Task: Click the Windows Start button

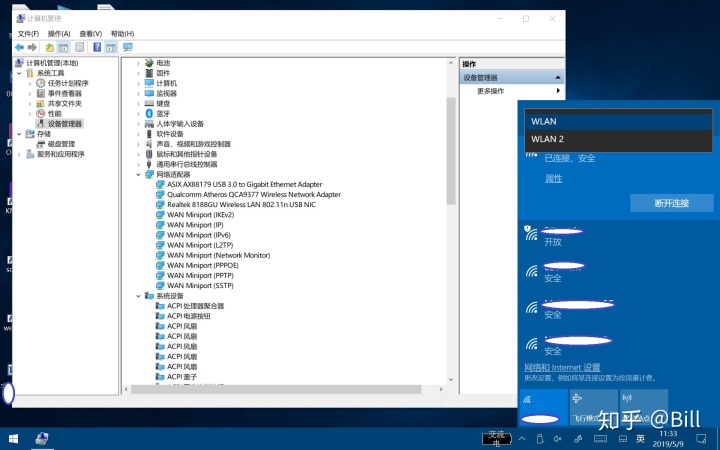Action: coord(13,439)
